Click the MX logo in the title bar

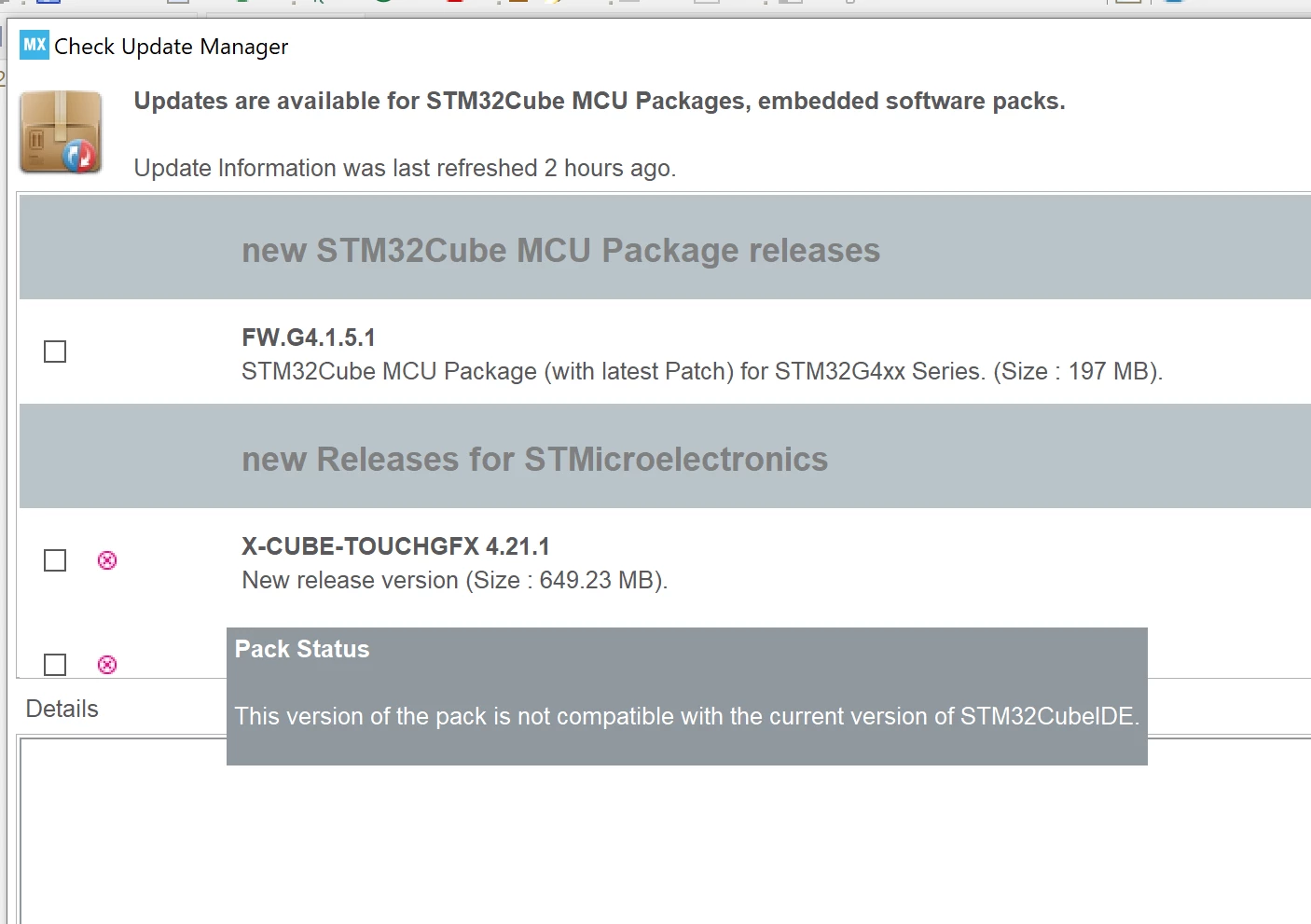coord(34,45)
